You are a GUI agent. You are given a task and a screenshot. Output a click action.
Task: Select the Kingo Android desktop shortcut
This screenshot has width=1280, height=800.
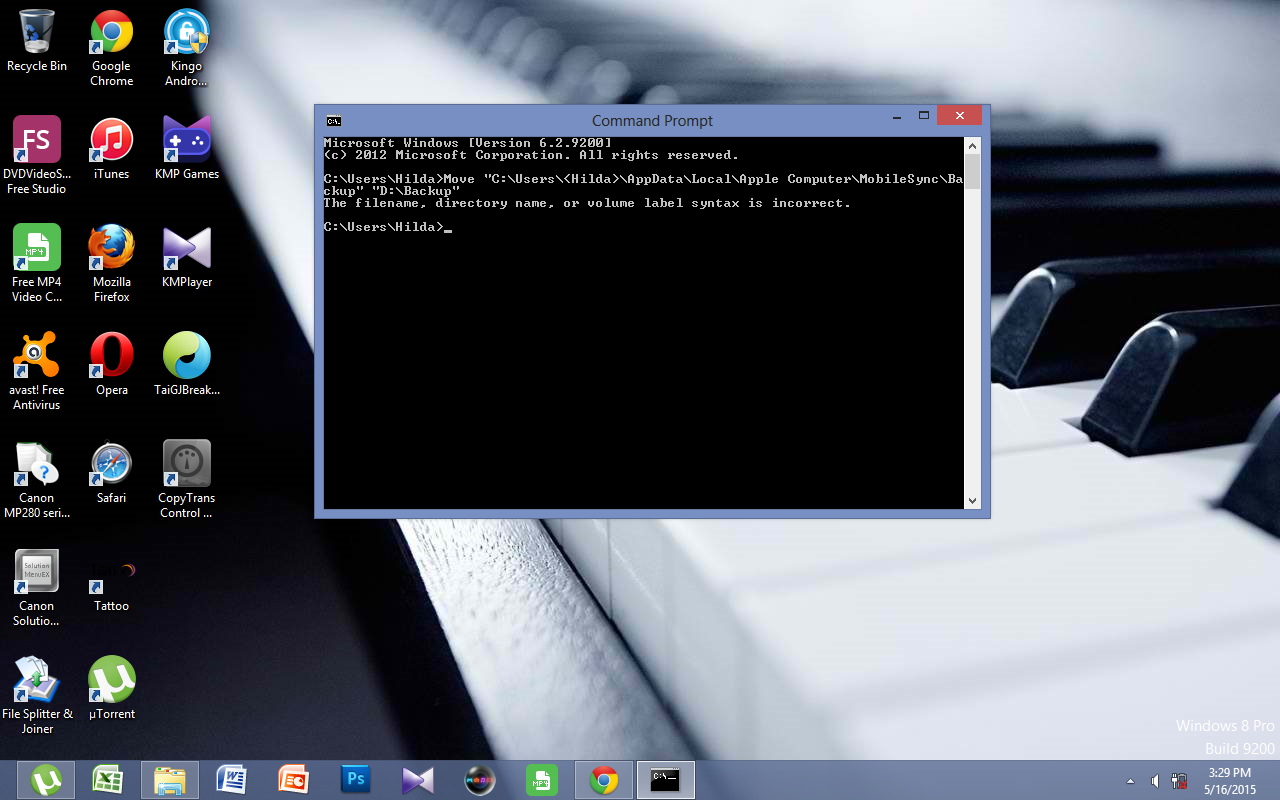point(187,48)
